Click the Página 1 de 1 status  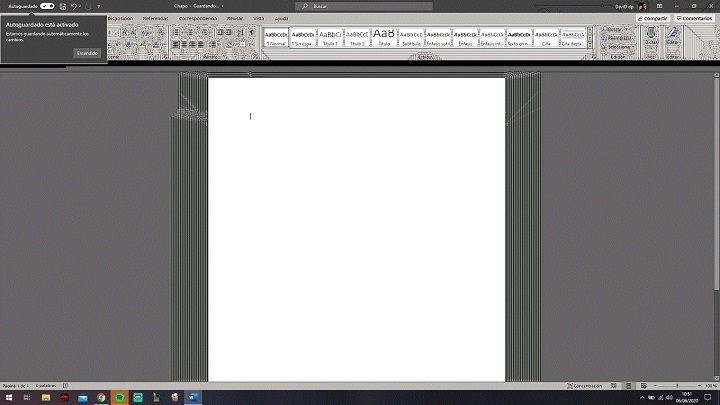(15, 386)
